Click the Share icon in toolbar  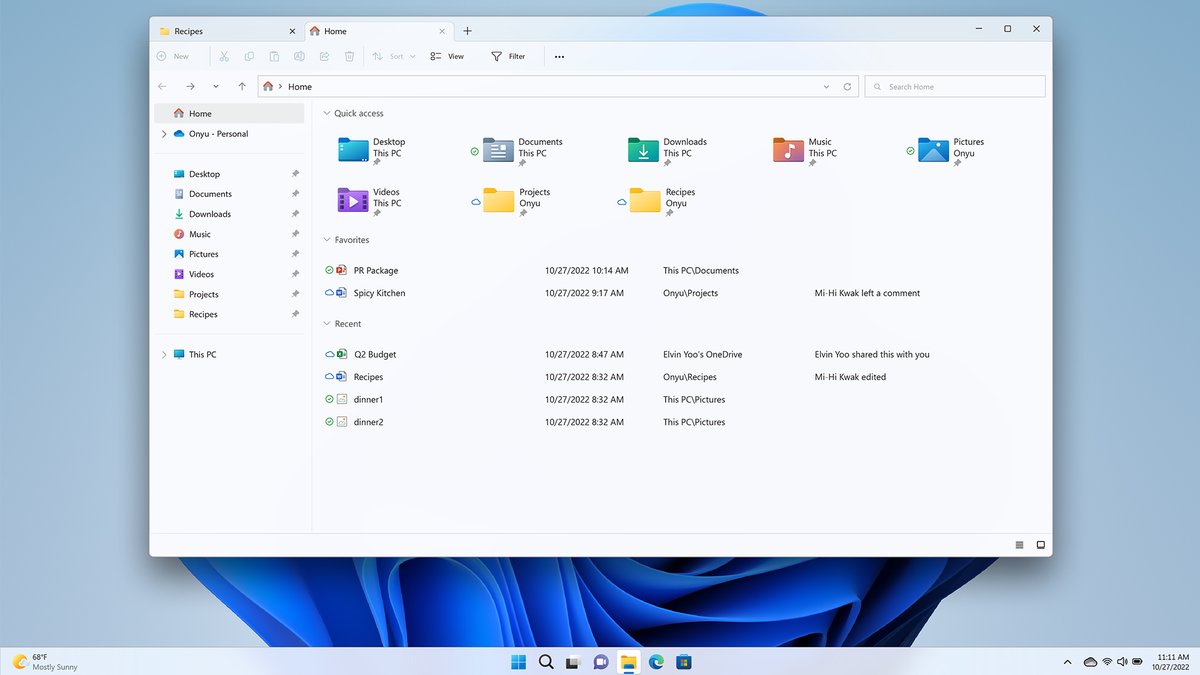(x=324, y=57)
